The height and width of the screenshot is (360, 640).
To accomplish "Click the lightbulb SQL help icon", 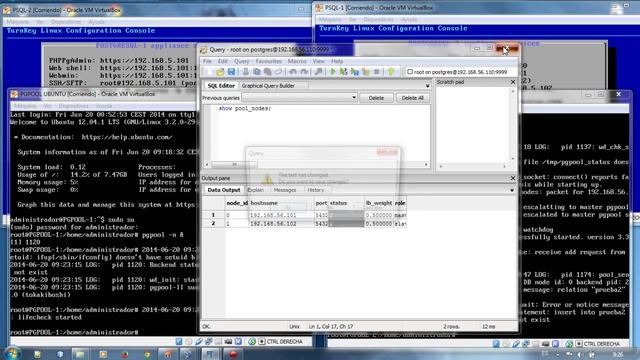I will click(391, 72).
